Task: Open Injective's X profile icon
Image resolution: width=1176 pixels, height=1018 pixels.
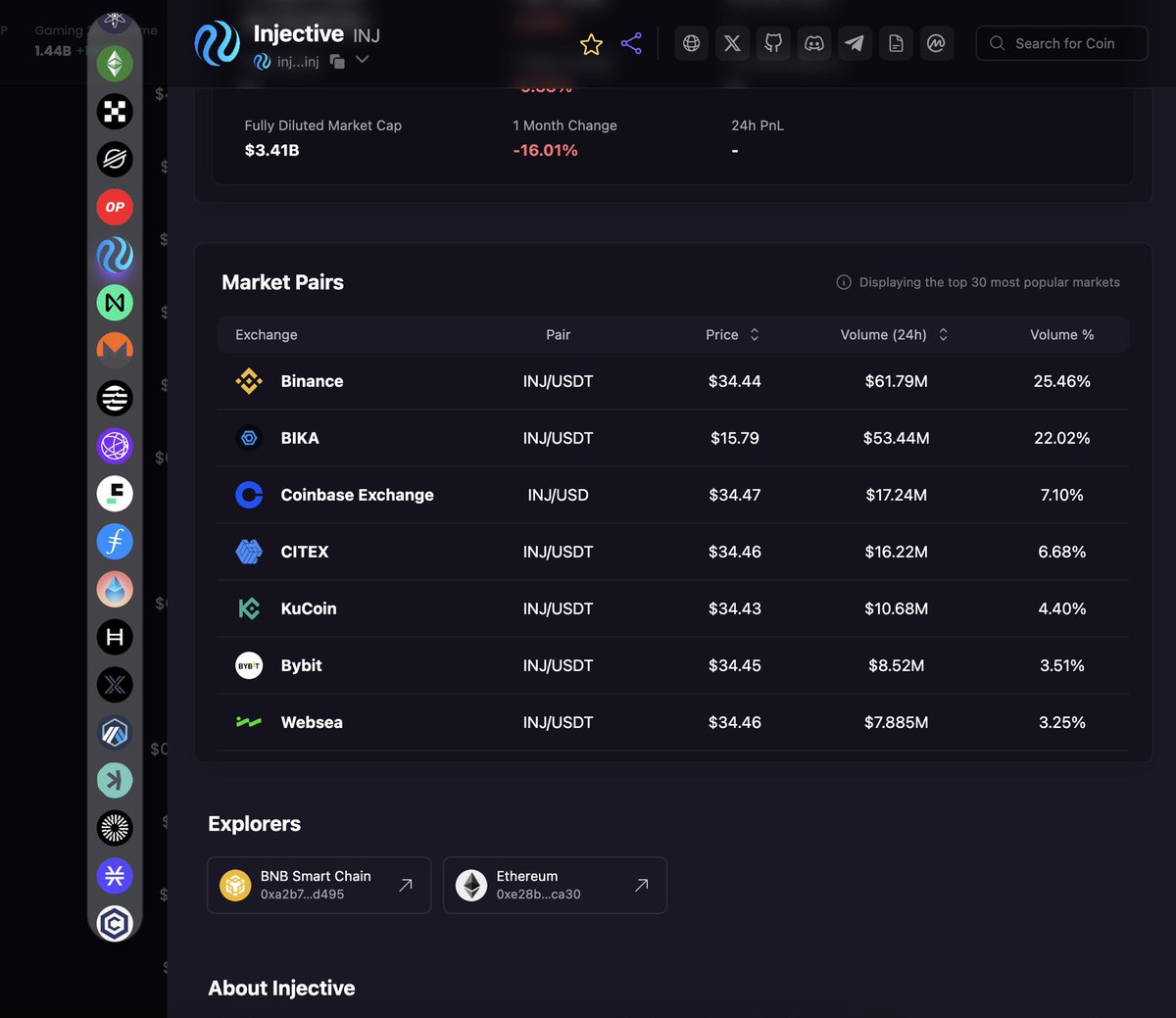Action: (x=732, y=43)
